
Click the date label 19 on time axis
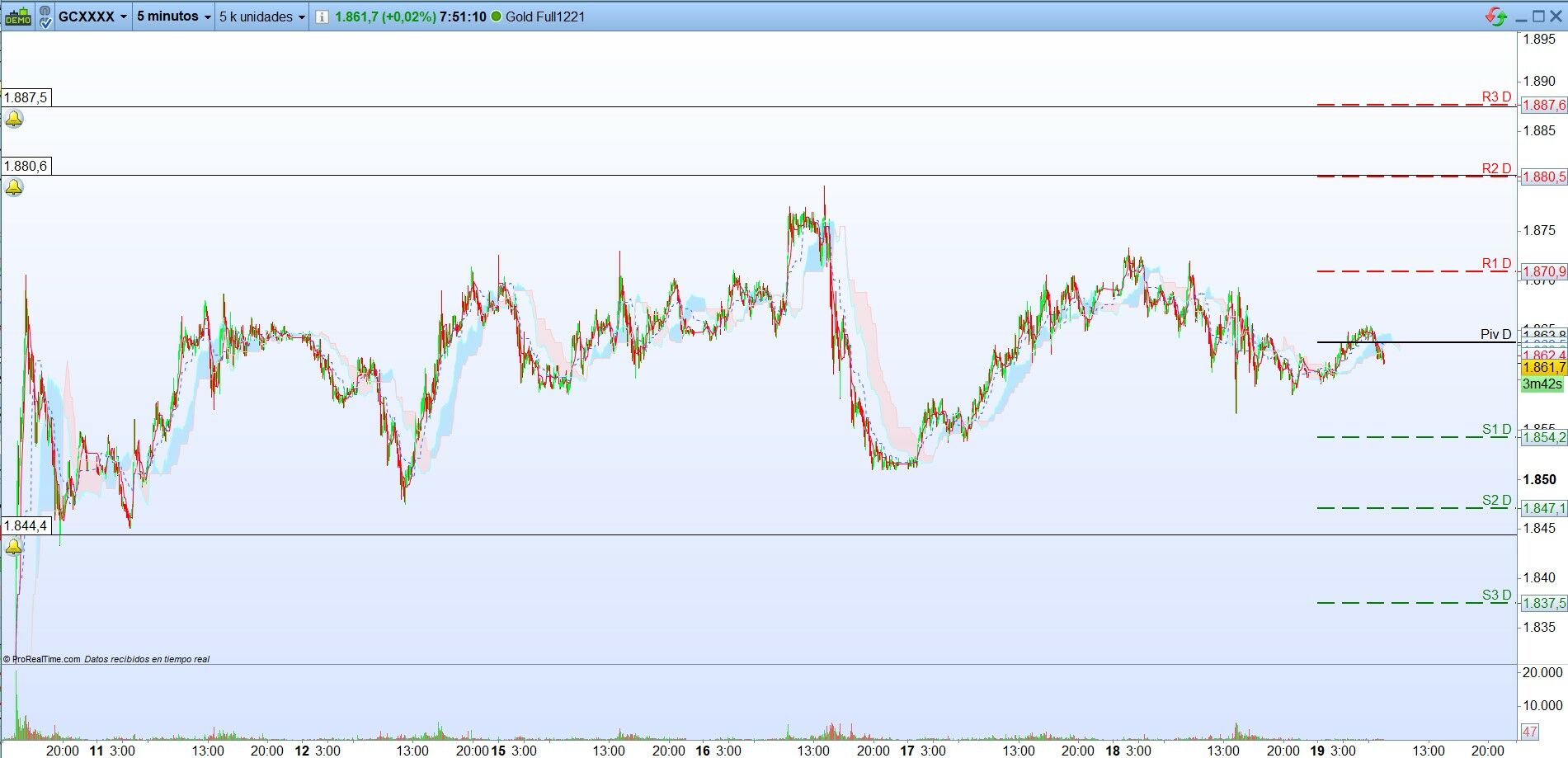(x=1317, y=751)
